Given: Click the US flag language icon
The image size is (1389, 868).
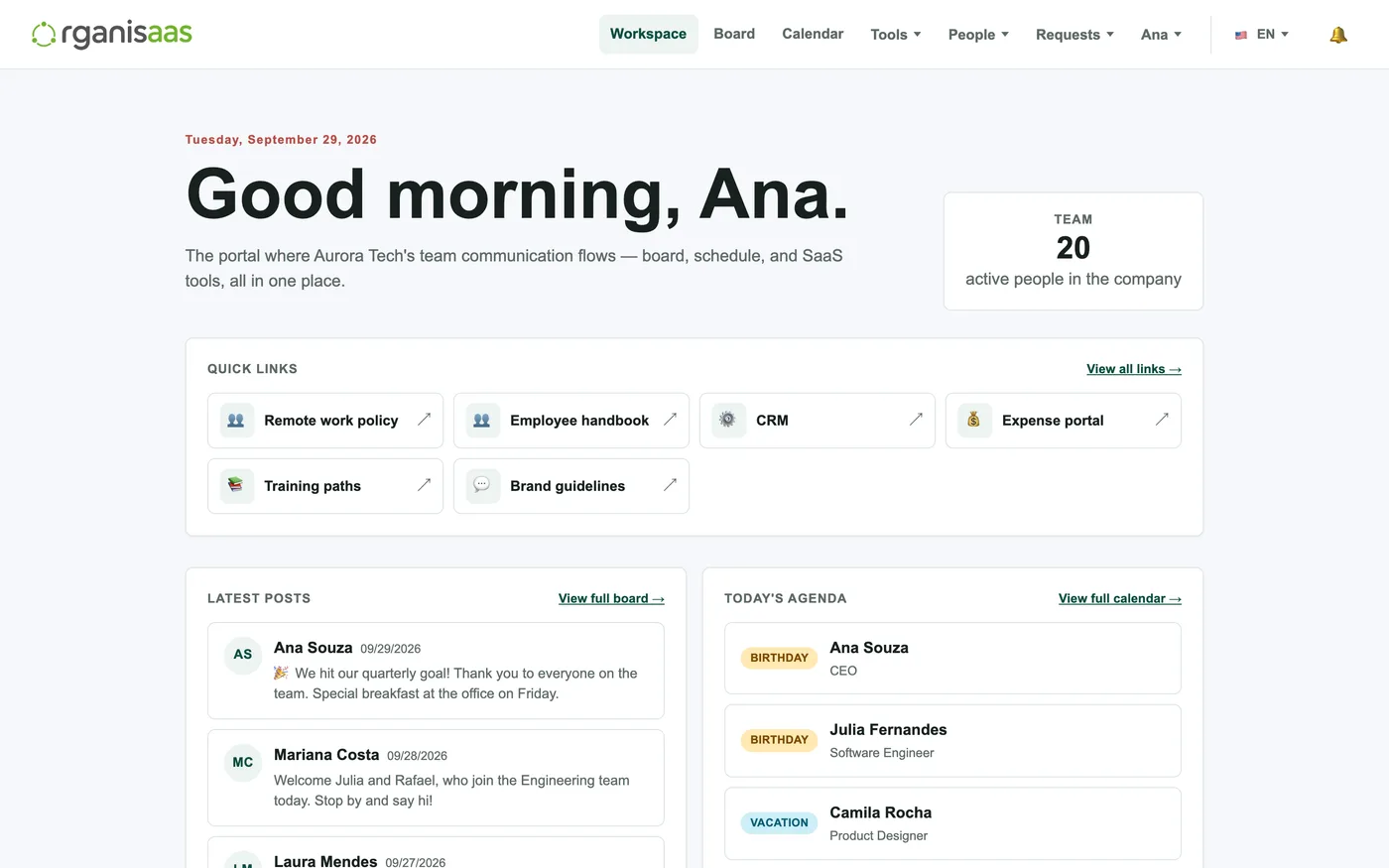Looking at the screenshot, I should 1241,35.
